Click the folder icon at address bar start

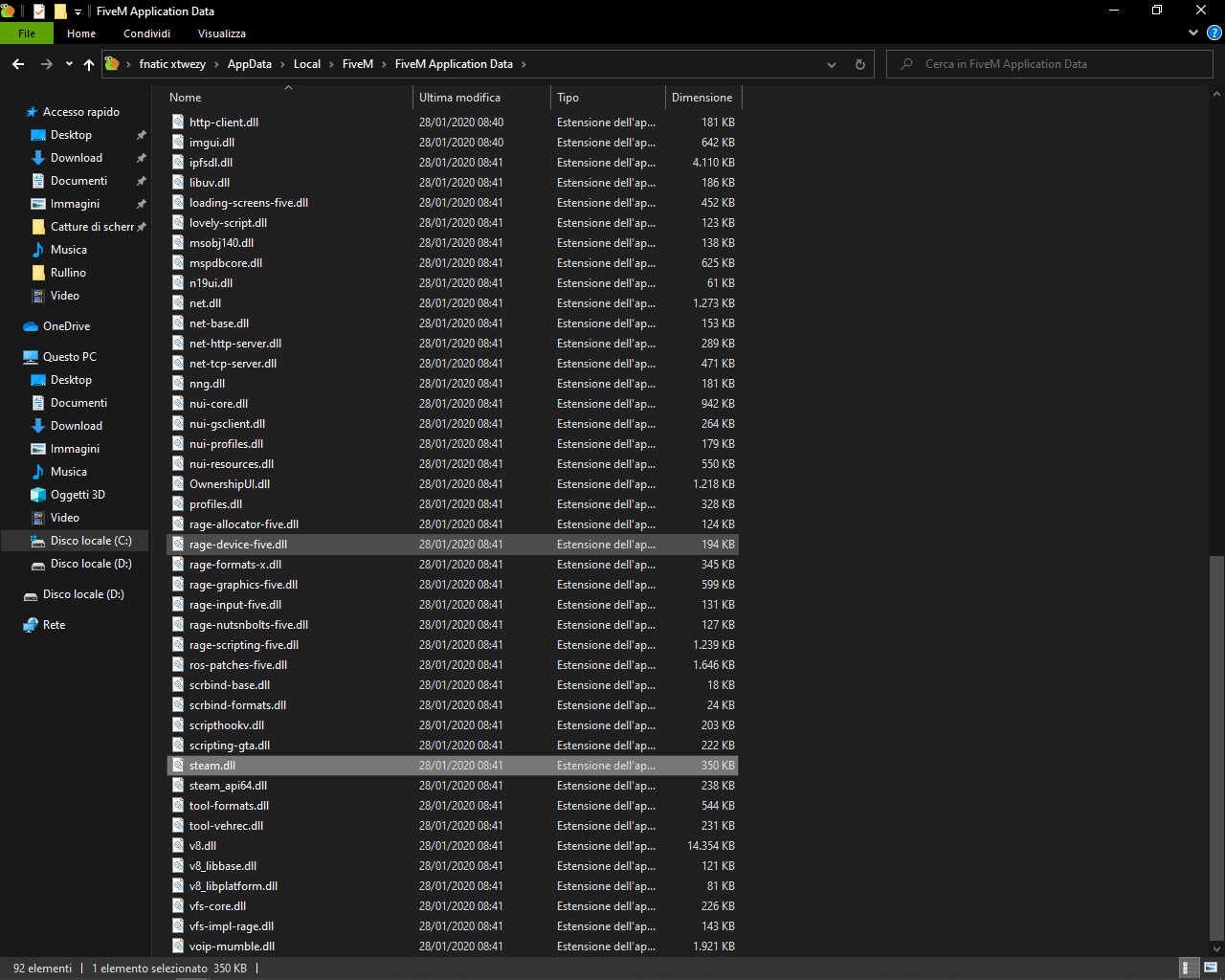pyautogui.click(x=112, y=64)
